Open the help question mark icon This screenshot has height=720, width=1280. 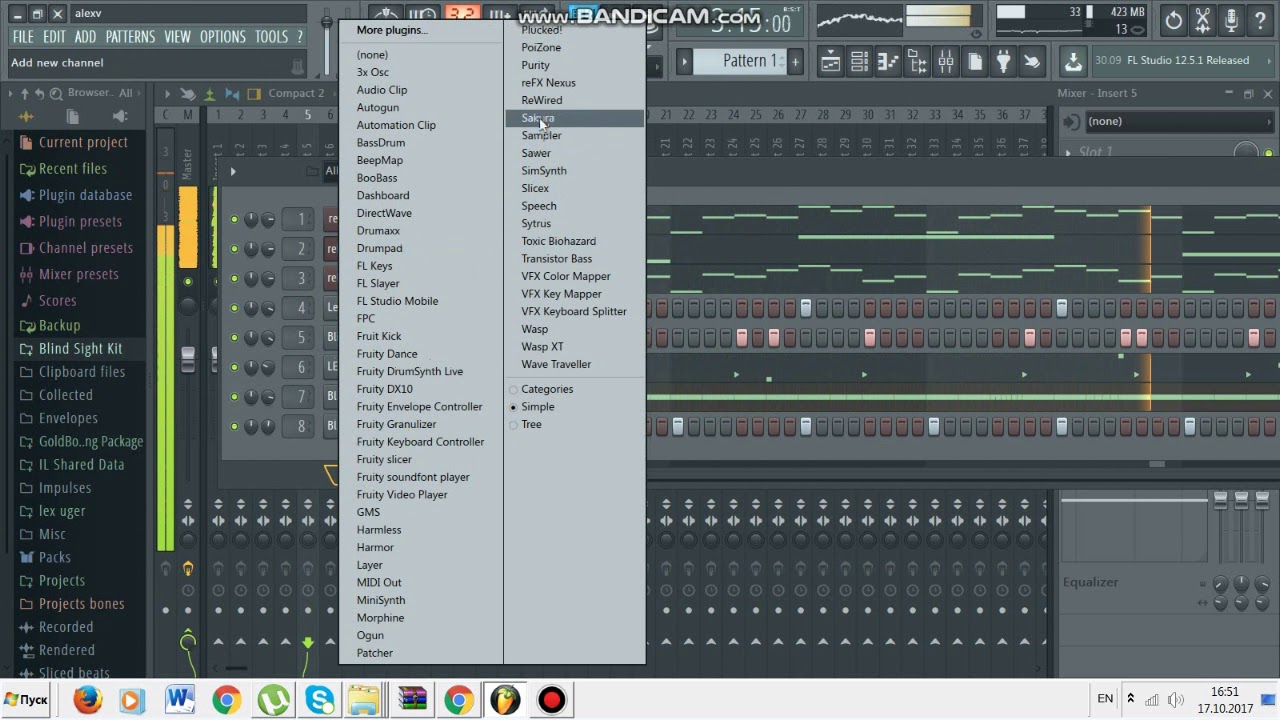(1260, 20)
